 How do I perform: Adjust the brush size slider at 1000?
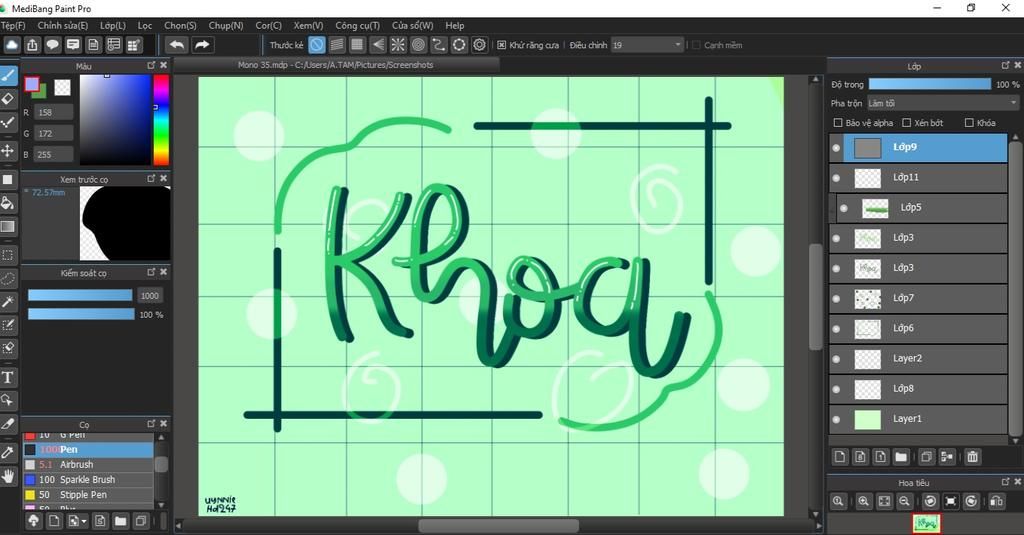[80, 295]
